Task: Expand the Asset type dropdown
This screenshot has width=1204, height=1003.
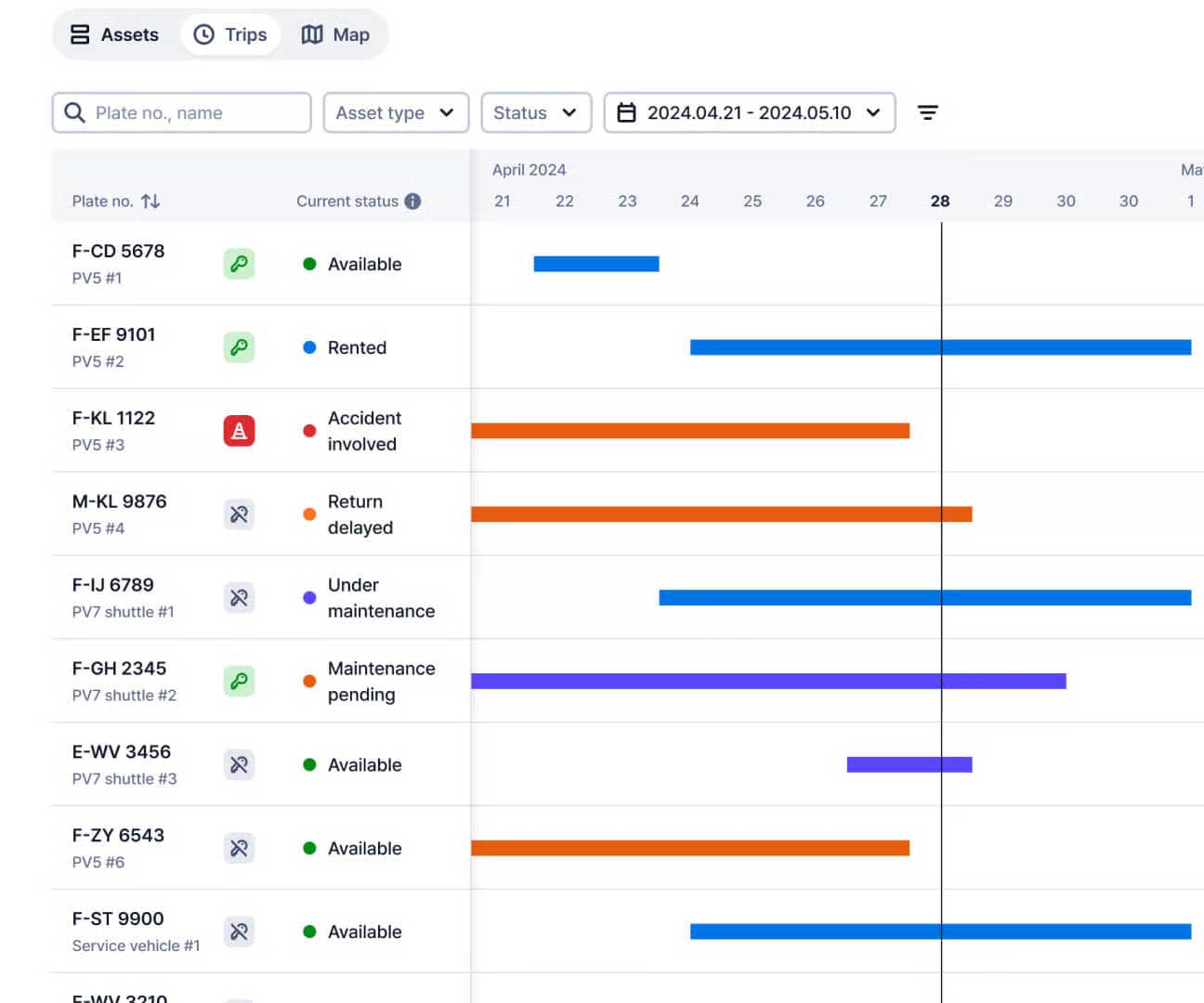Action: point(396,112)
